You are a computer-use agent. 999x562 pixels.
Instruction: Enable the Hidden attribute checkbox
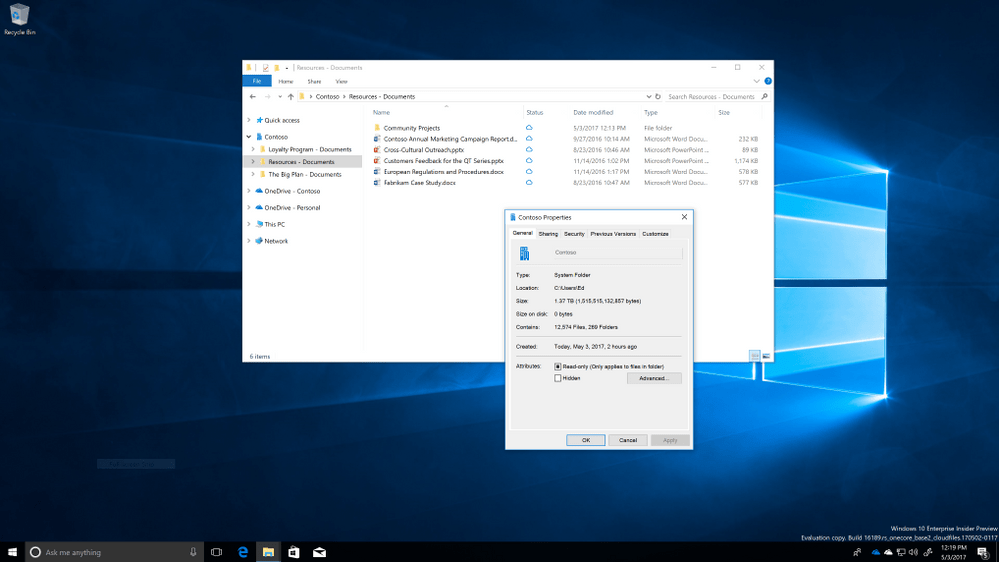[x=558, y=378]
